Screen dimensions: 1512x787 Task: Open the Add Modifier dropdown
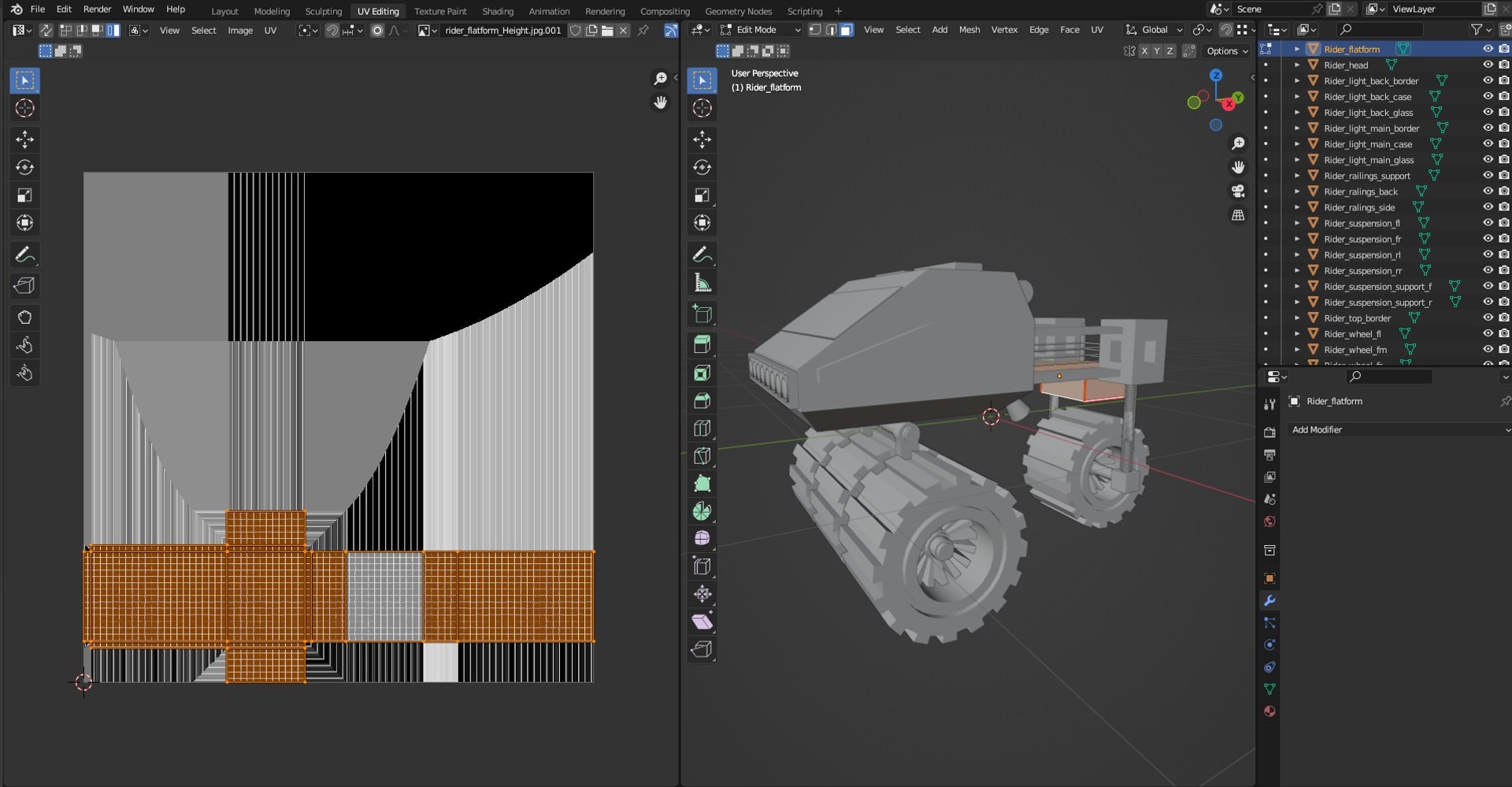[x=1399, y=429]
